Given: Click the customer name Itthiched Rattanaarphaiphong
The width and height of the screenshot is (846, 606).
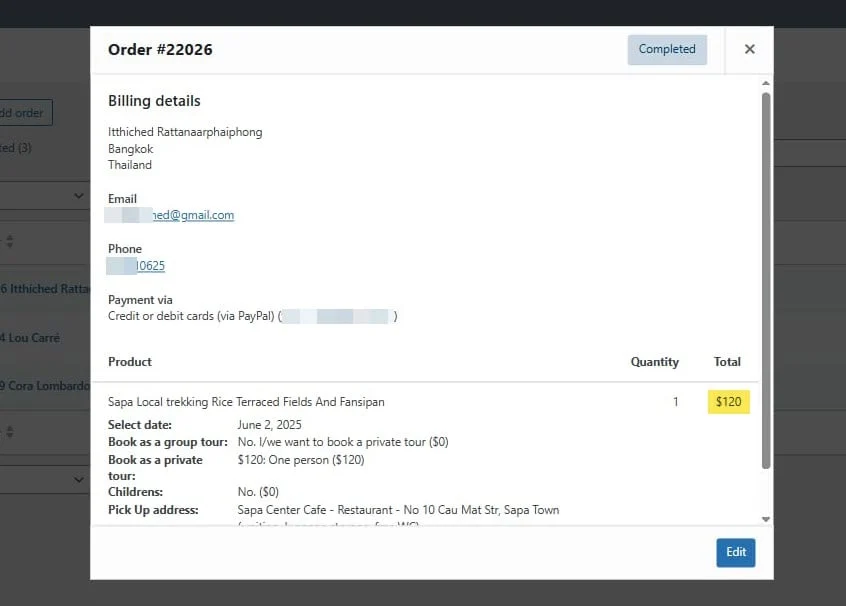Looking at the screenshot, I should (185, 132).
